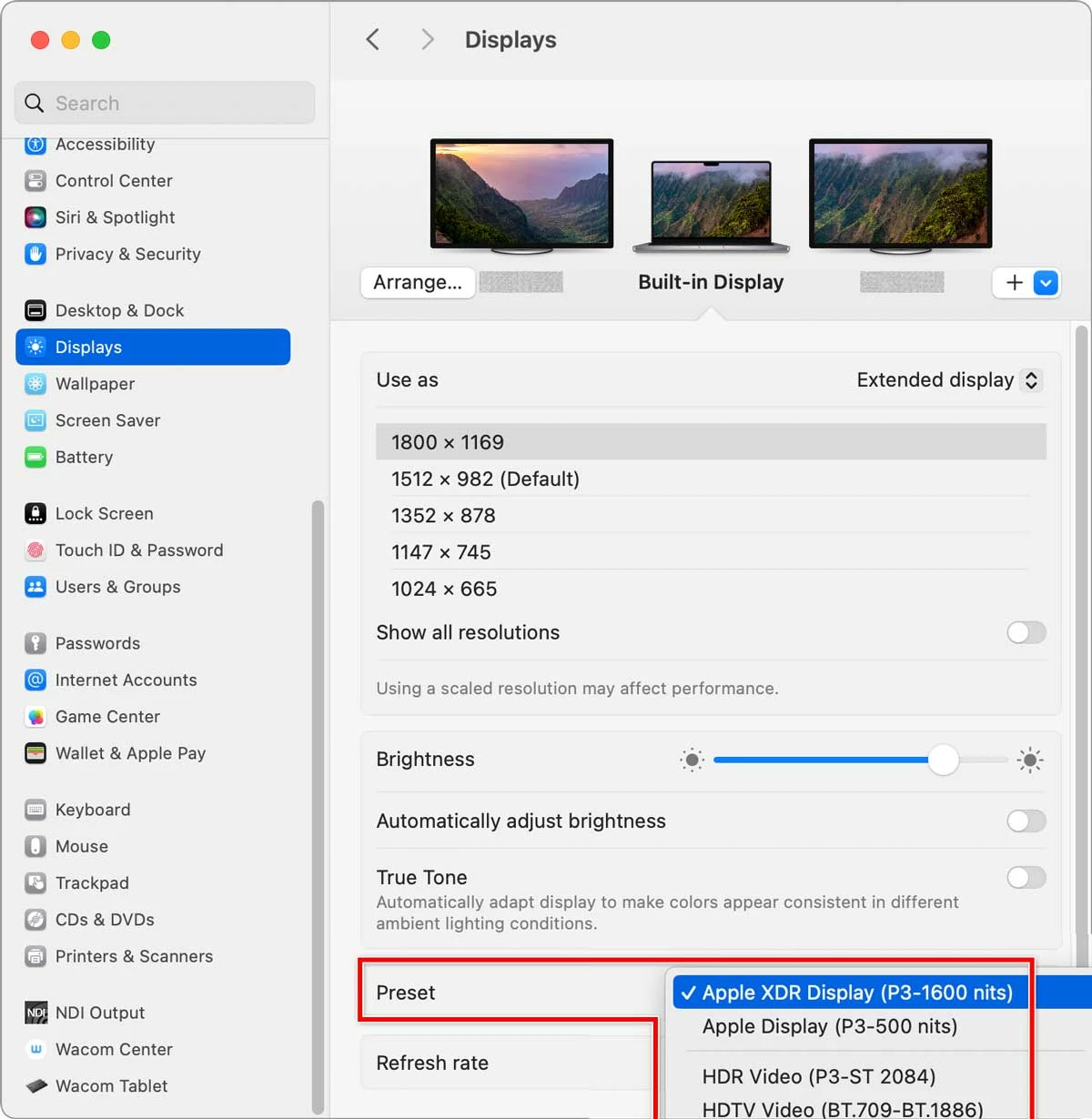Open Internet Accounts @ icon

(35, 680)
